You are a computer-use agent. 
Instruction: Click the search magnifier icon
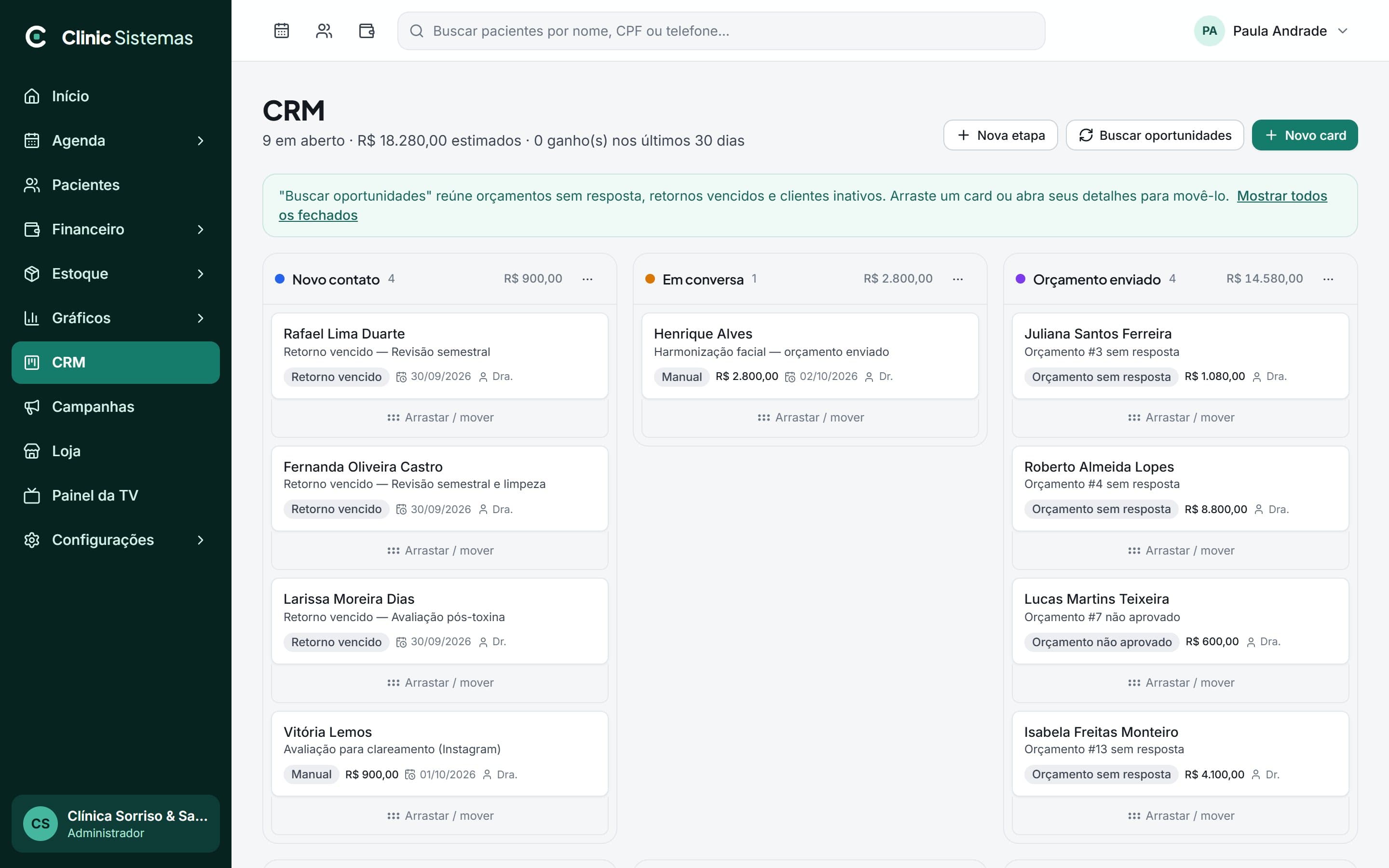click(417, 31)
